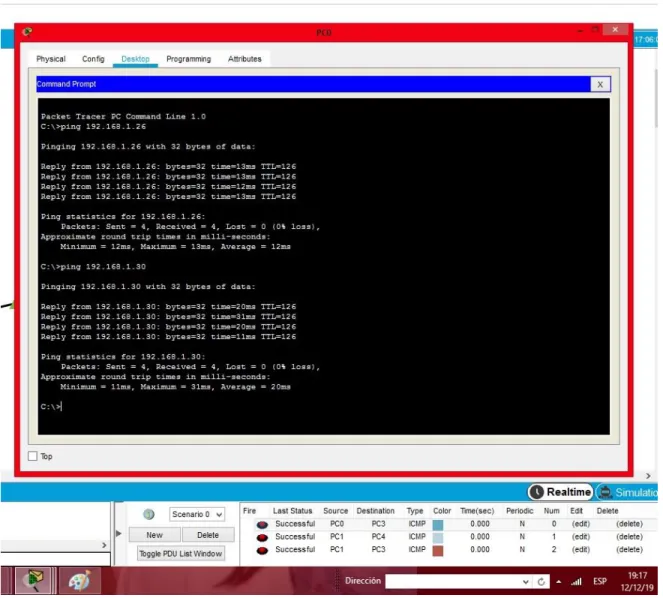Click the workspace horizontal scroll right arrow
The image size is (663, 598).
648,476
